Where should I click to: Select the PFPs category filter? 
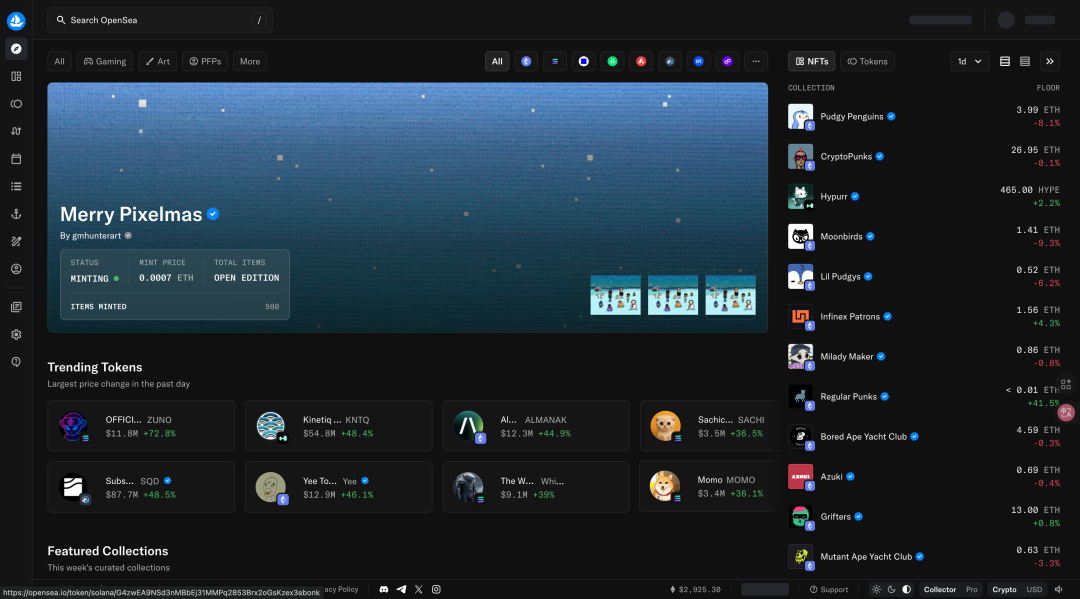coord(205,61)
